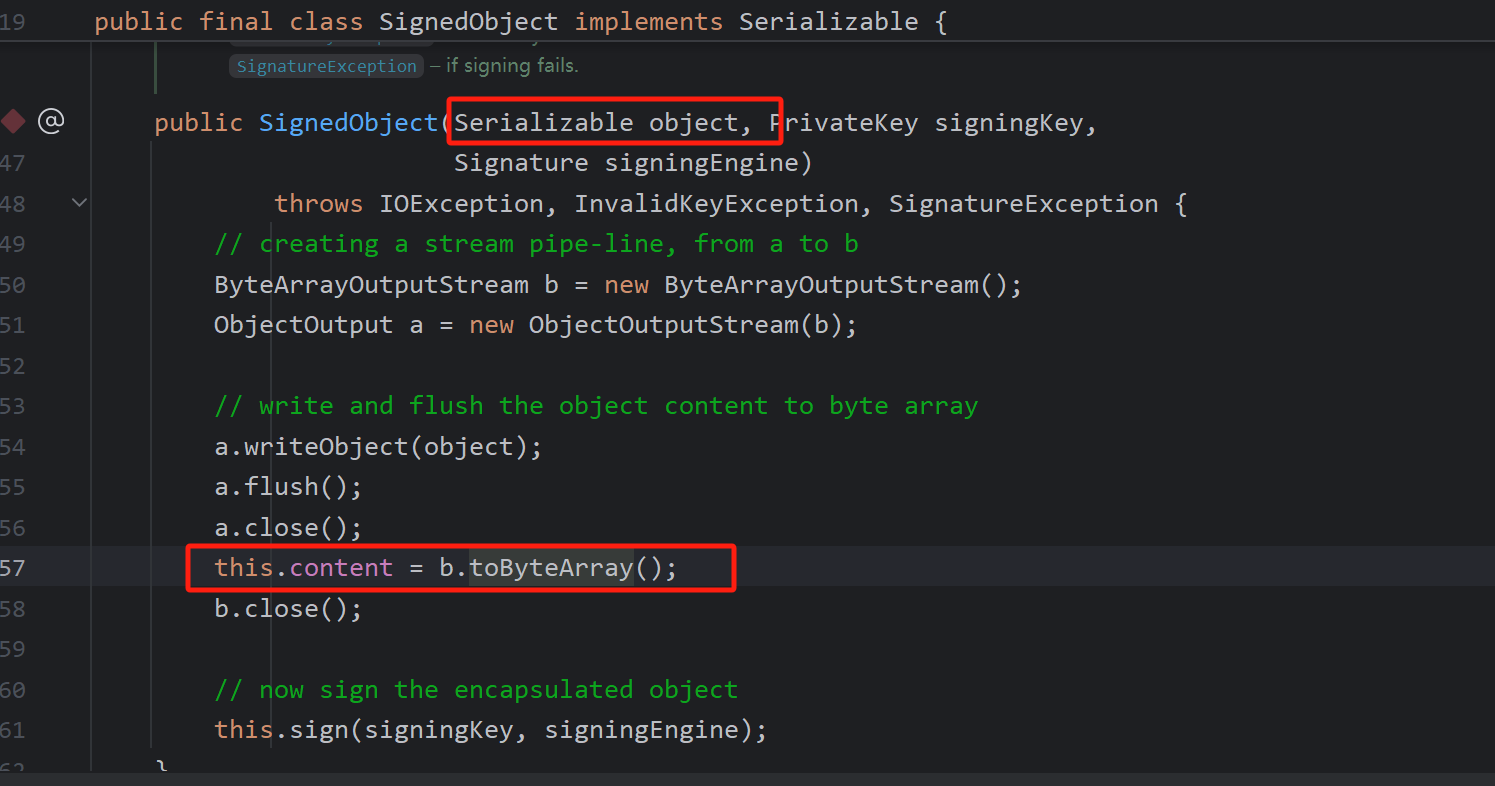Collapse the fold chevron on the throws line
The width and height of the screenshot is (1495, 786).
pyautogui.click(x=80, y=203)
